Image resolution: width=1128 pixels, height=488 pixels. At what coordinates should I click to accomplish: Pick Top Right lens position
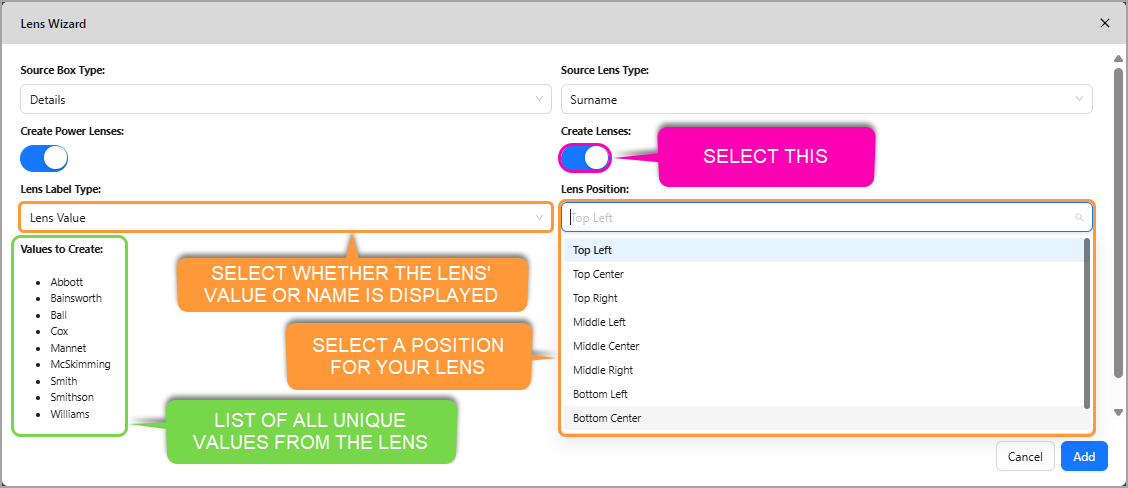(595, 298)
